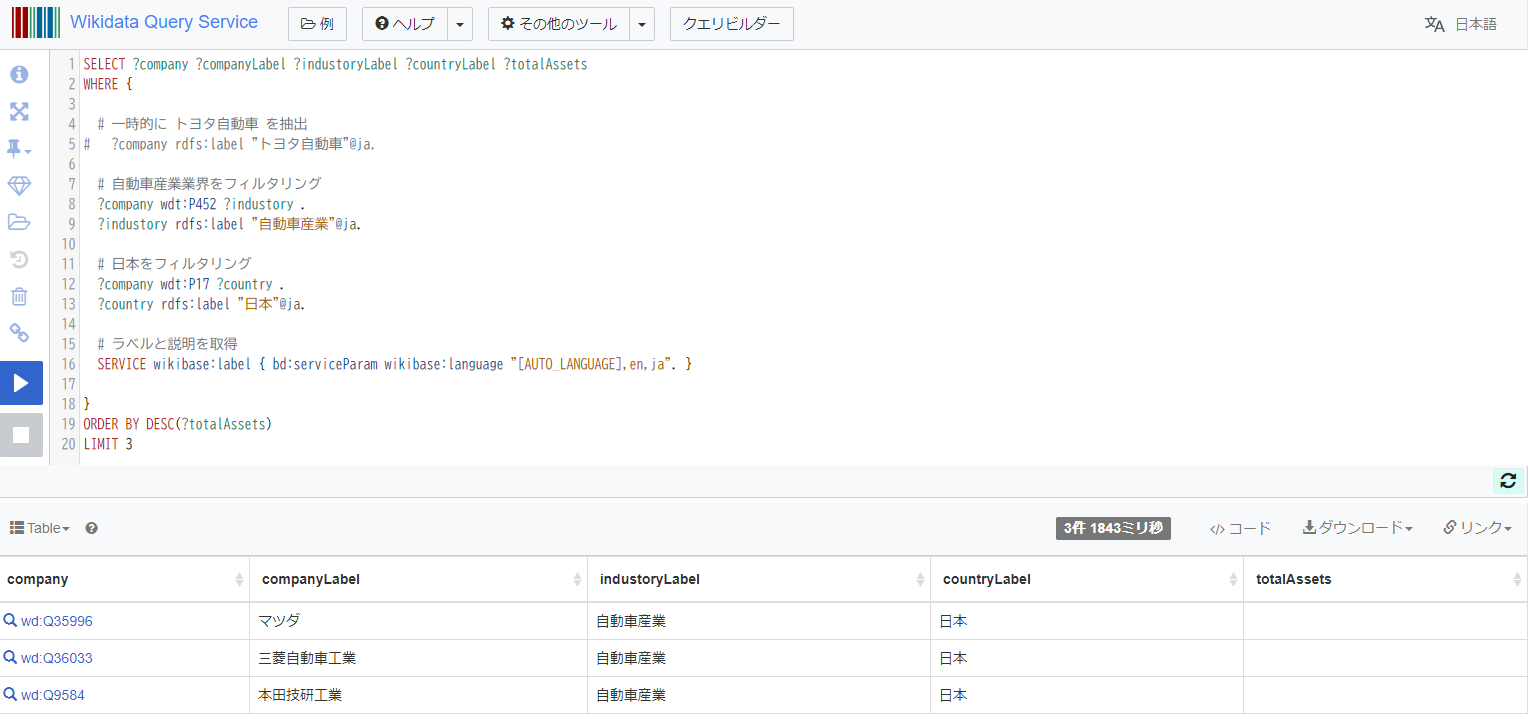Expand the ヘルプ dropdown arrow
This screenshot has height=720, width=1528.
point(460,24)
